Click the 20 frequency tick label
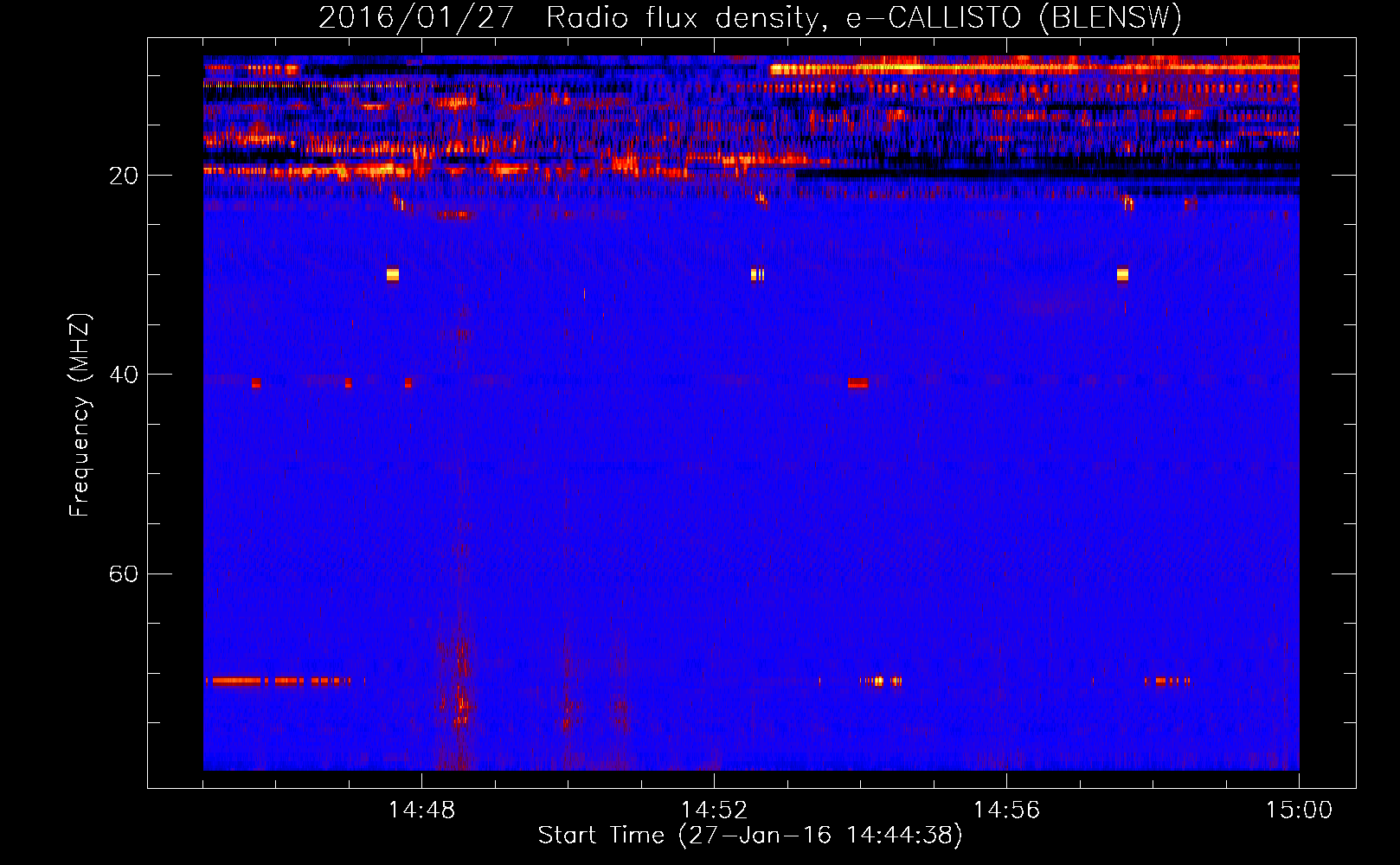Image resolution: width=1400 pixels, height=865 pixels. click(x=123, y=176)
